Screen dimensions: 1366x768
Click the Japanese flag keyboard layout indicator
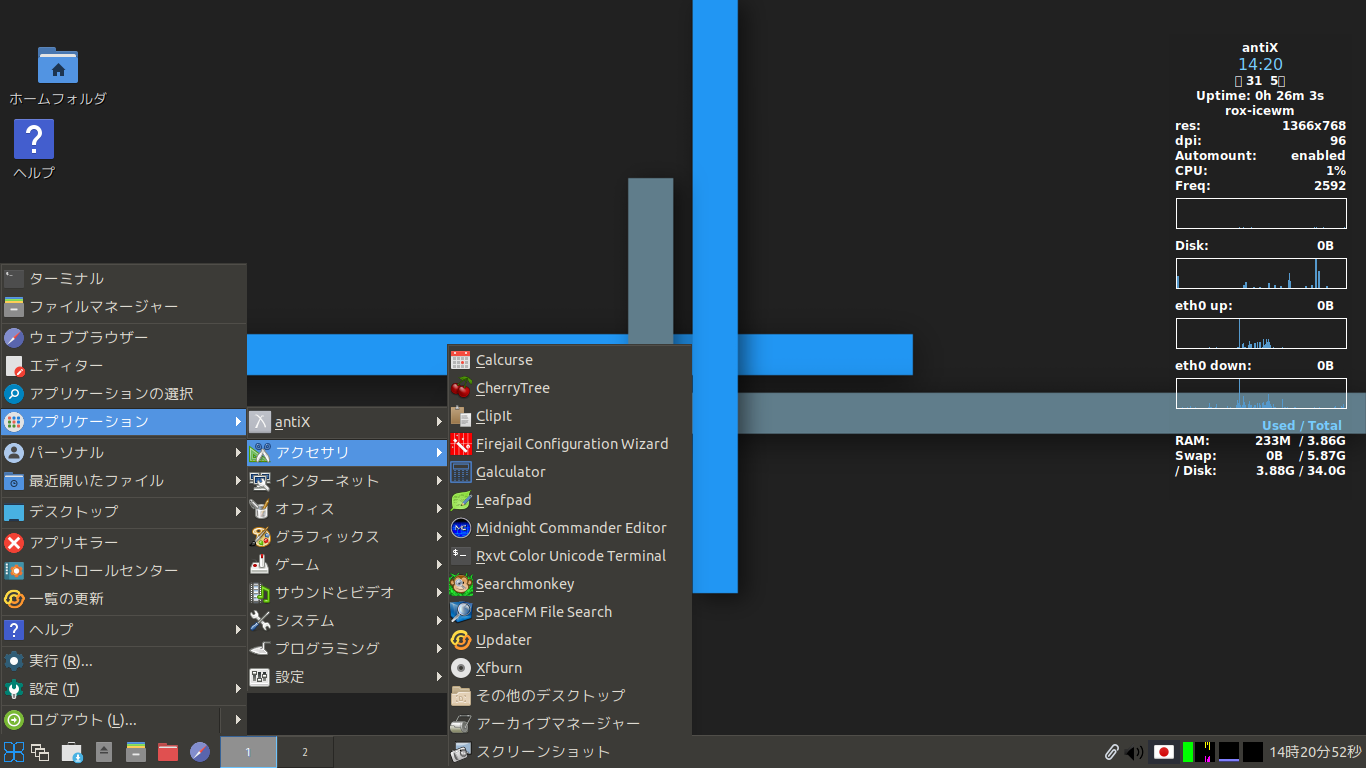[1163, 752]
